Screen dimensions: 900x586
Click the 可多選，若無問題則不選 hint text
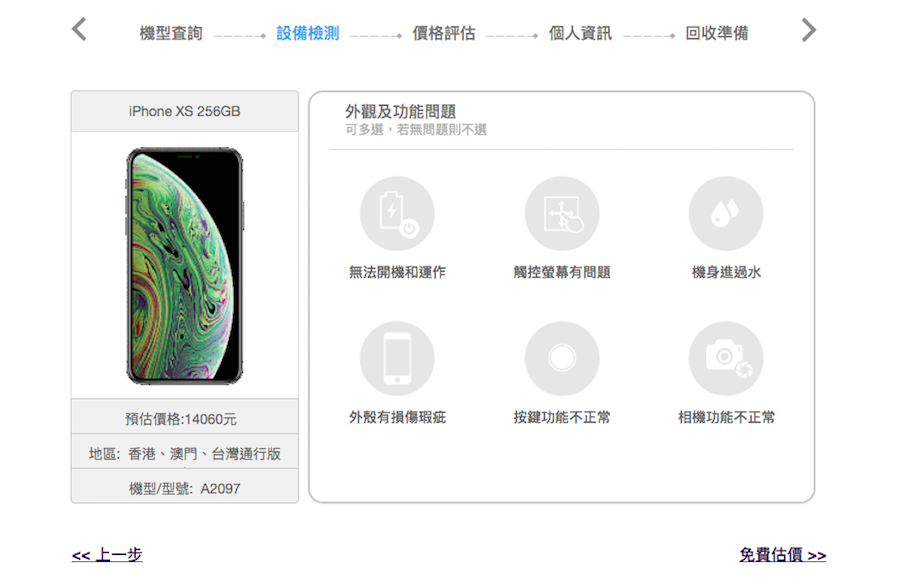tap(416, 130)
